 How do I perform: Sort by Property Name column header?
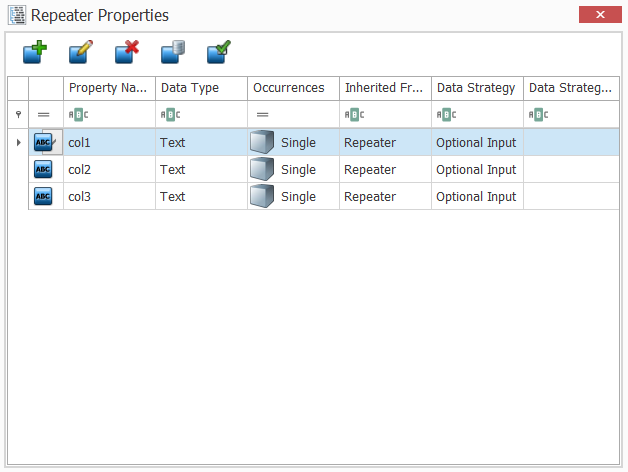click(109, 88)
